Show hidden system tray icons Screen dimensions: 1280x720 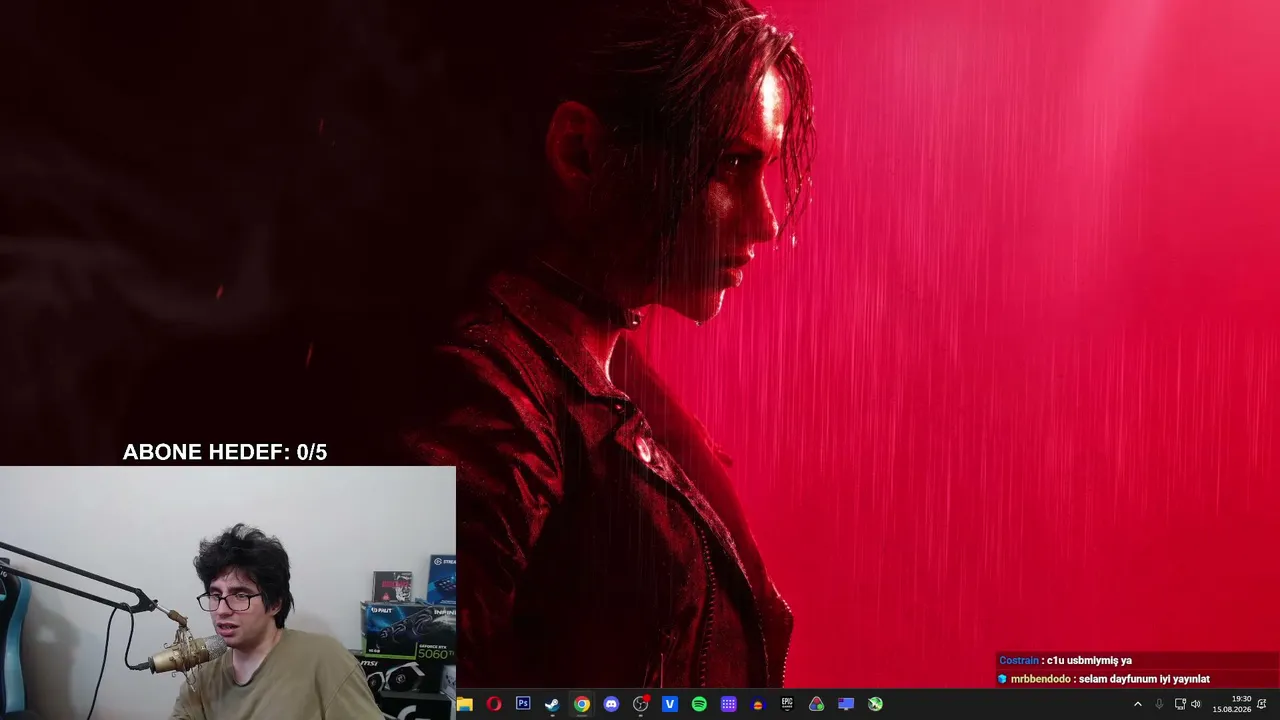point(1137,704)
